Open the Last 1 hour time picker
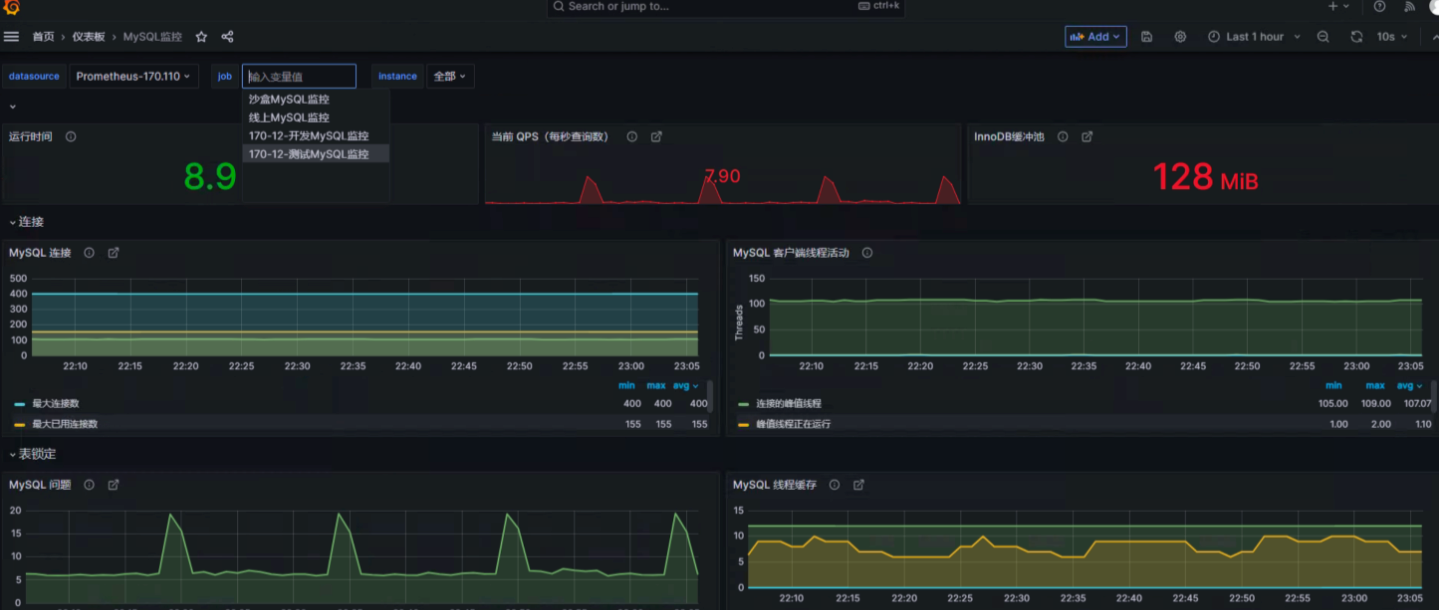Image resolution: width=1439 pixels, height=610 pixels. [x=1254, y=37]
